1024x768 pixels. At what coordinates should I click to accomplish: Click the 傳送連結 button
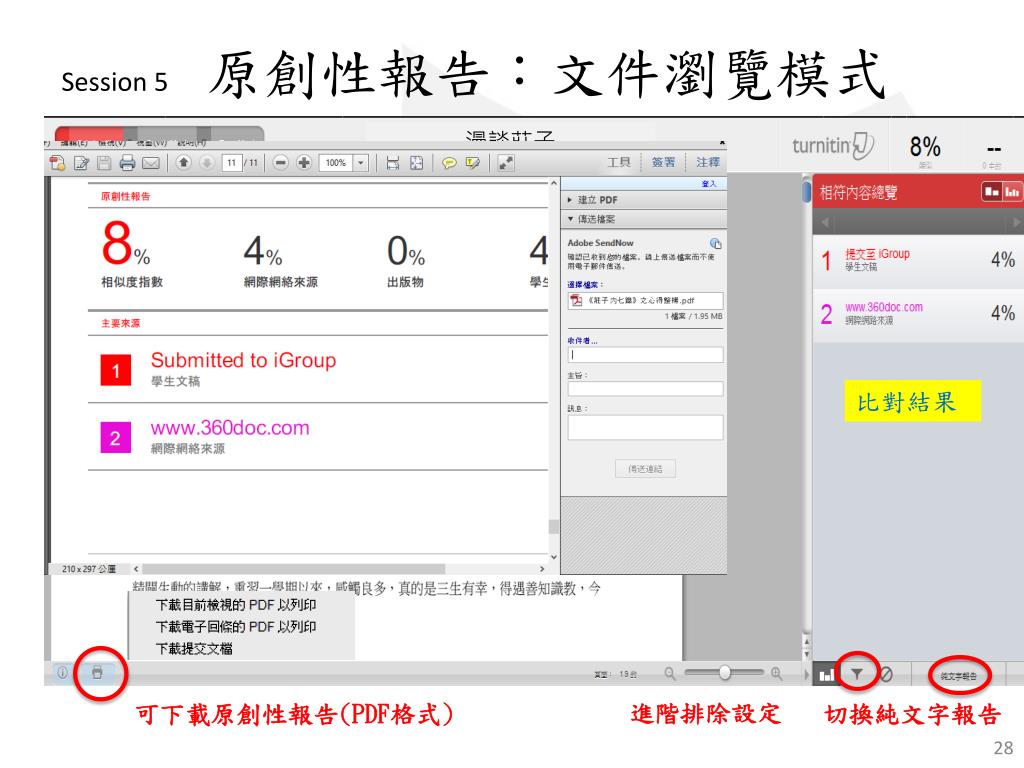(x=645, y=469)
